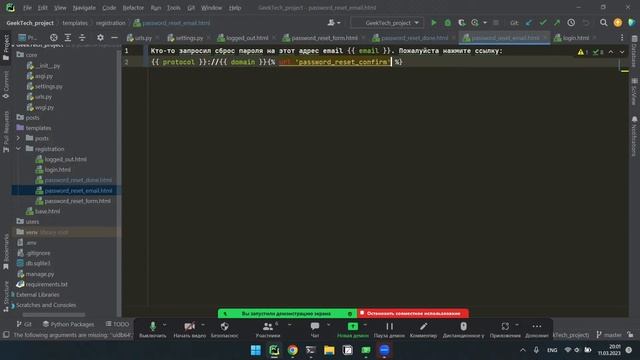Commit changes with the green checkmark

coord(543,23)
